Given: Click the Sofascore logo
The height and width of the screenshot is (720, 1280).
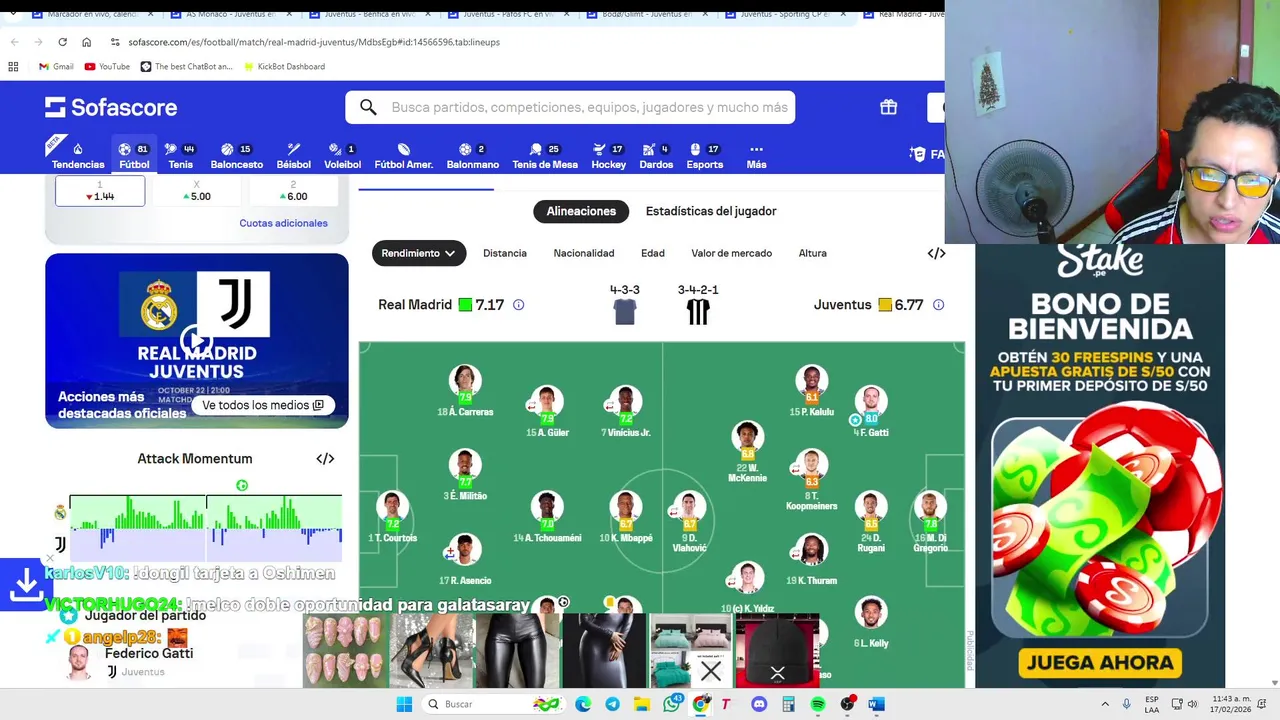Looking at the screenshot, I should coord(111,107).
